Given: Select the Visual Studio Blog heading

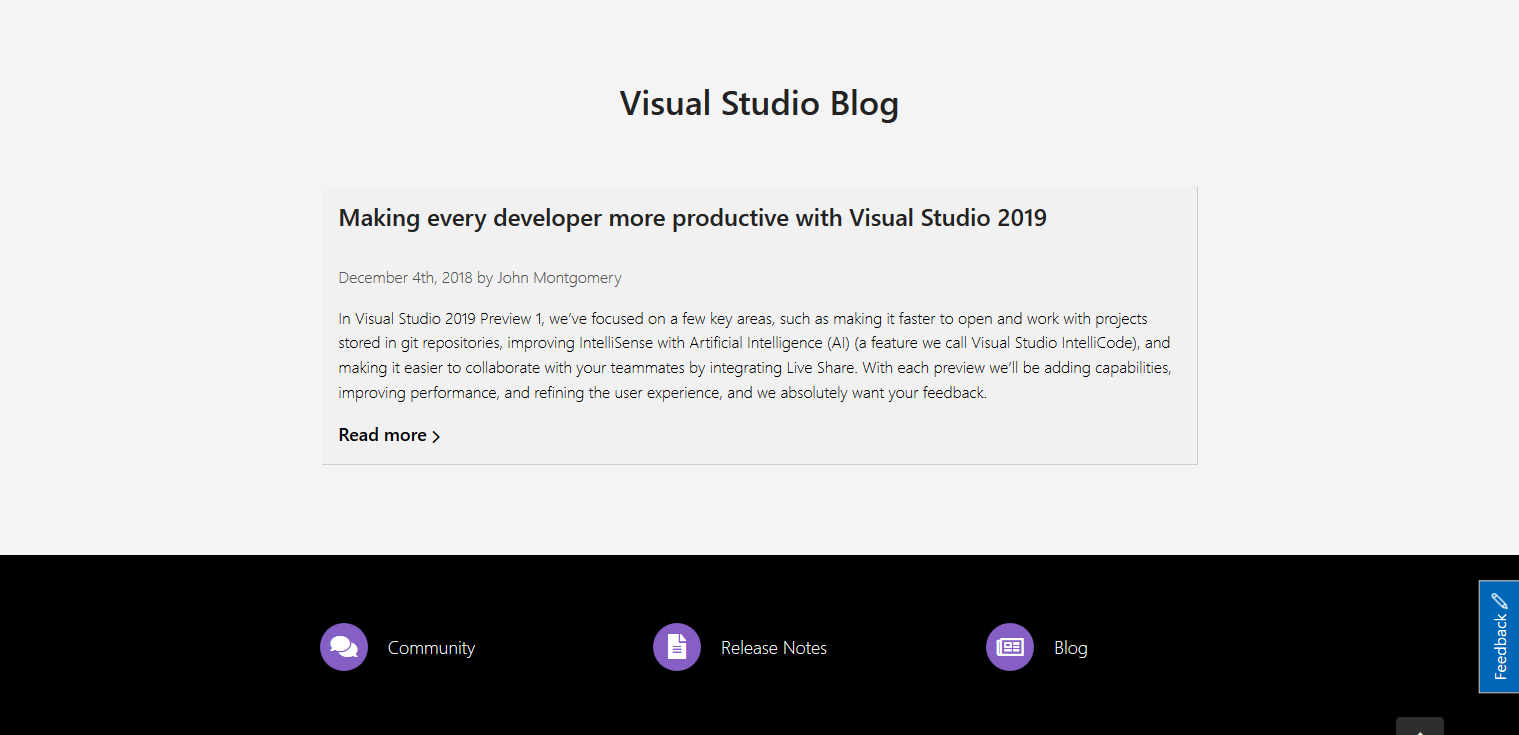Looking at the screenshot, I should pyautogui.click(x=759, y=102).
